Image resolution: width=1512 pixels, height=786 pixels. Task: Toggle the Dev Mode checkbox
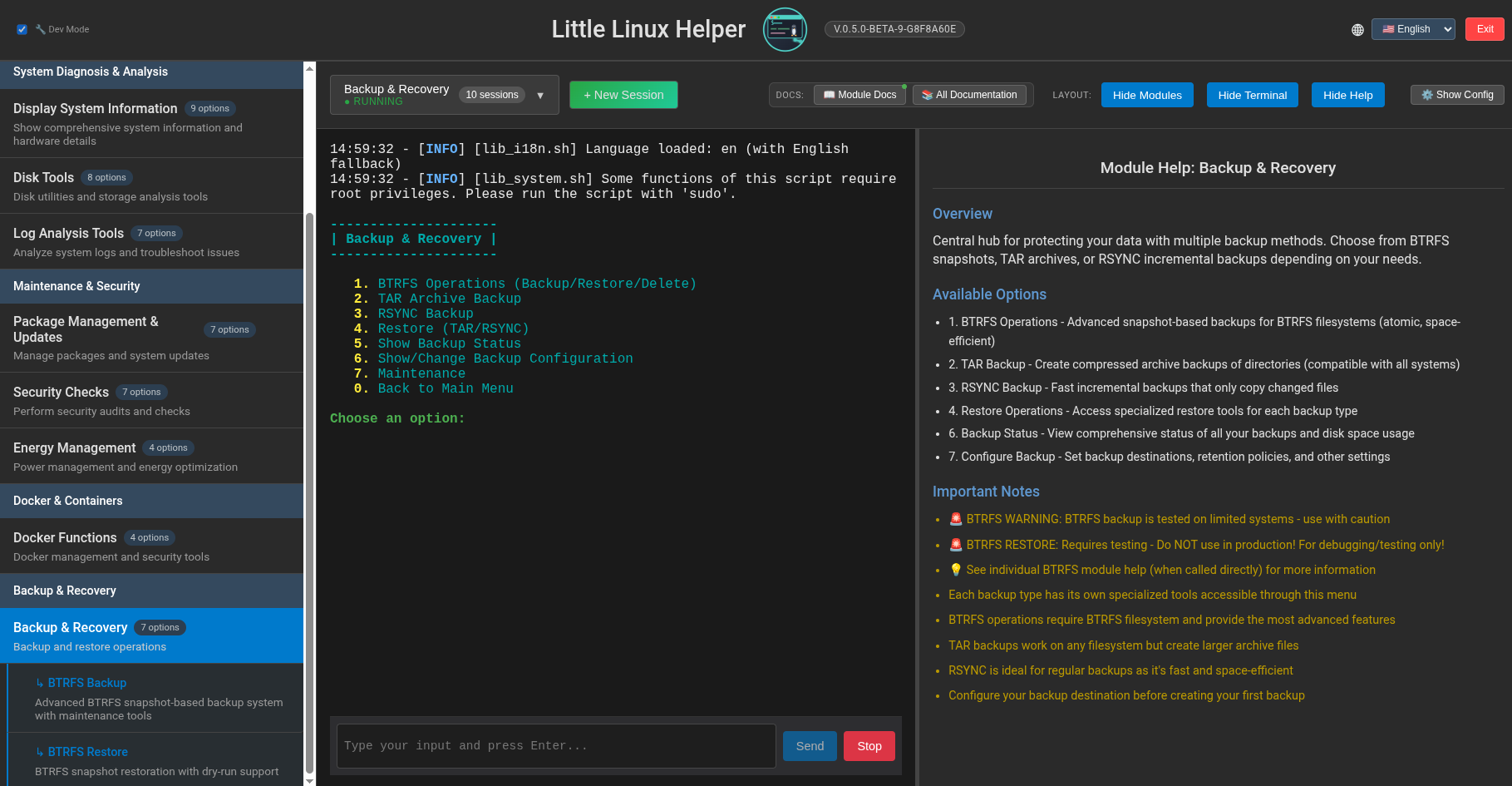[22, 29]
